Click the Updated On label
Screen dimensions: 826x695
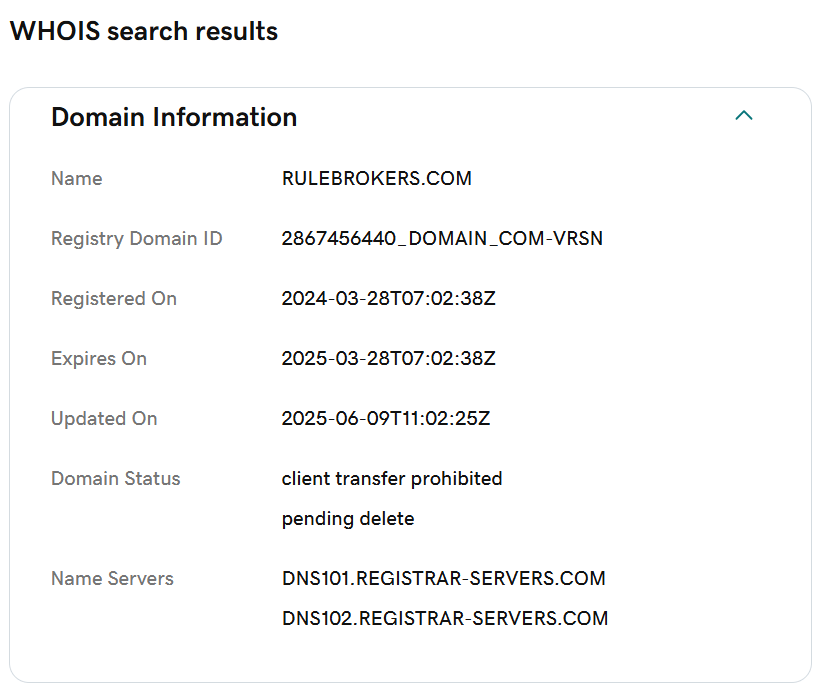click(104, 419)
